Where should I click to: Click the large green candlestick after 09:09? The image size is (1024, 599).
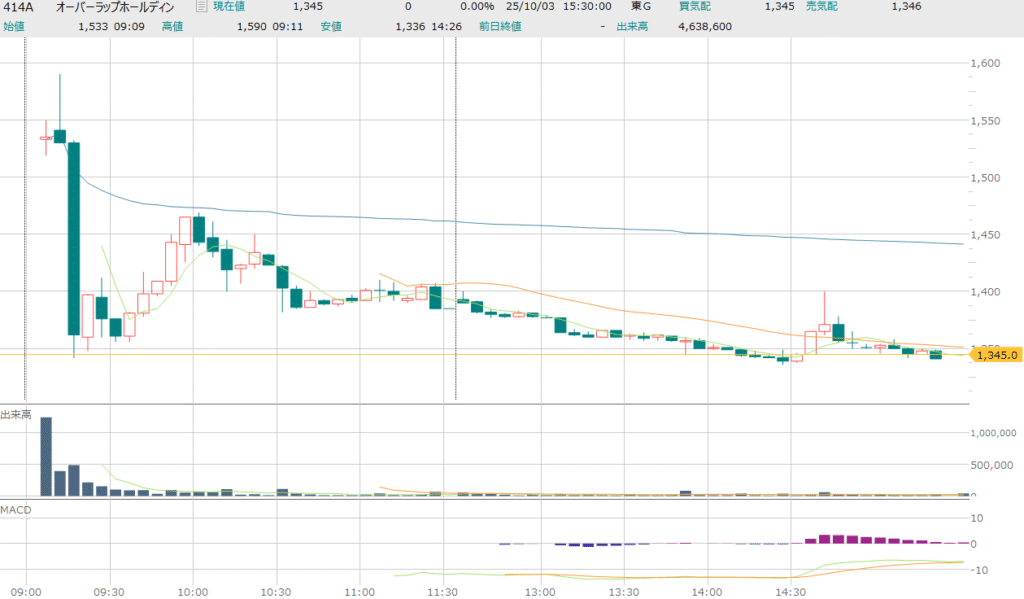point(74,238)
